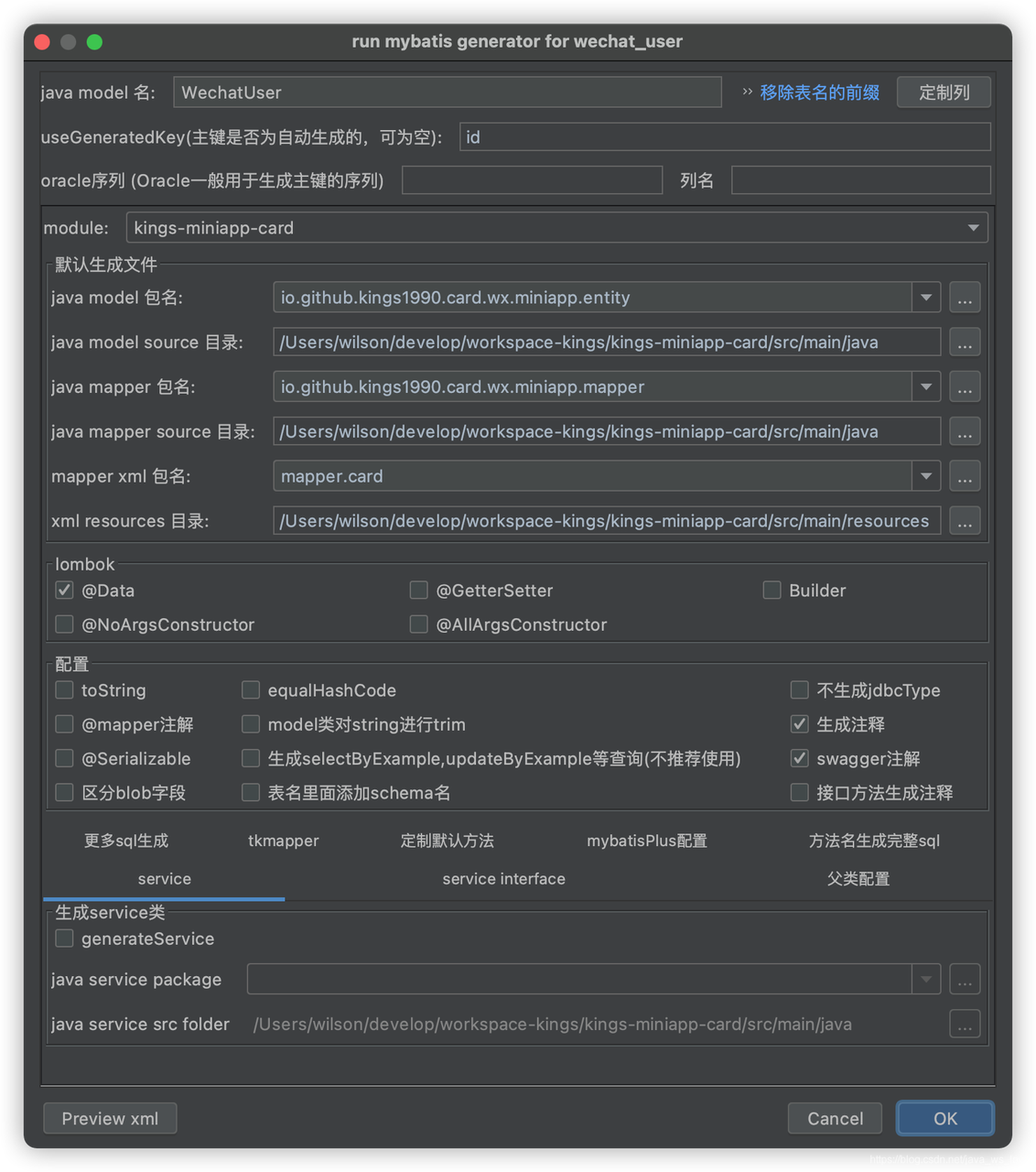Enable the generateService checkbox
1036x1172 pixels.
point(65,939)
